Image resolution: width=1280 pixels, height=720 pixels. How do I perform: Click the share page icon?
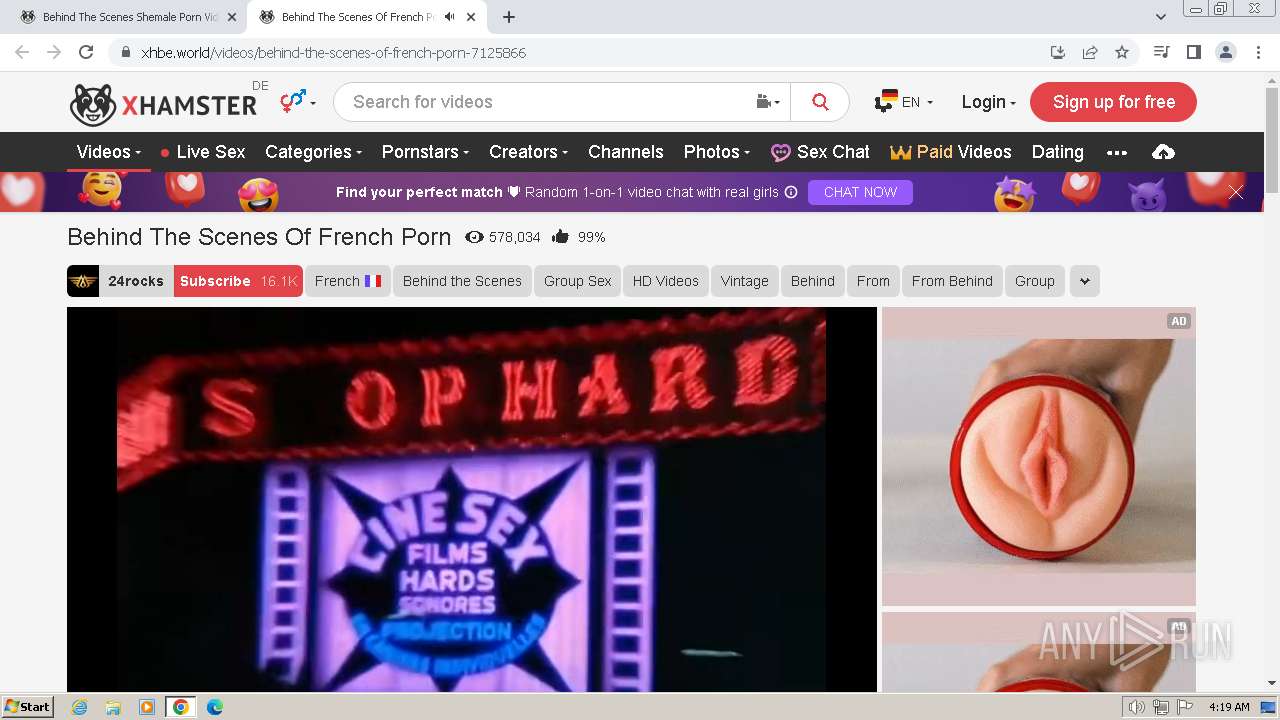click(1090, 52)
